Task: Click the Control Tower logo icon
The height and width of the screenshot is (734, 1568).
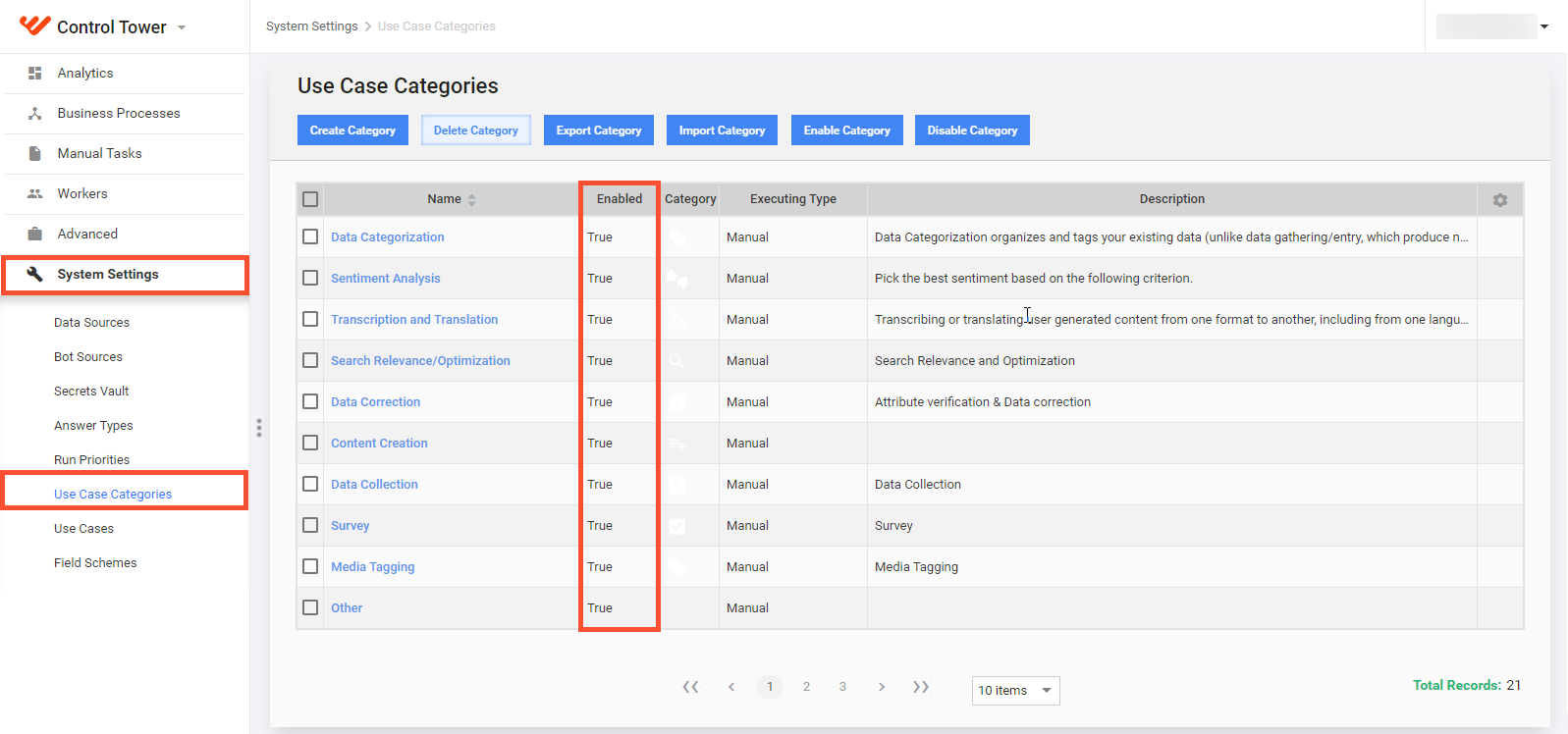Action: coord(34,26)
